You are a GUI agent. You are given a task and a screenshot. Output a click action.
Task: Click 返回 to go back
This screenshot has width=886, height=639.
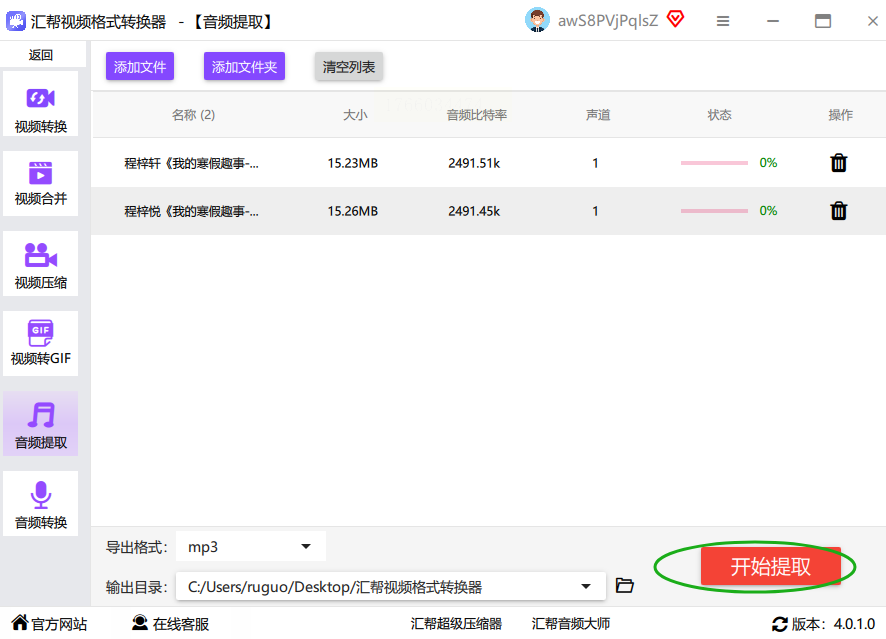click(x=41, y=55)
